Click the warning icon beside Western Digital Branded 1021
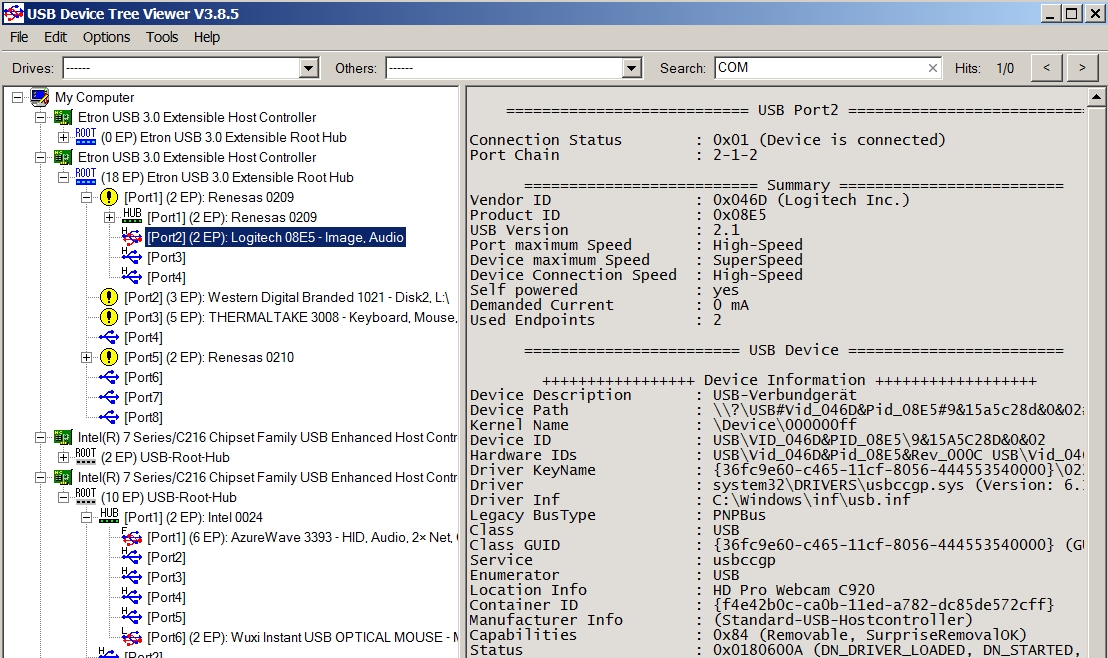This screenshot has width=1108, height=658. click(x=109, y=297)
